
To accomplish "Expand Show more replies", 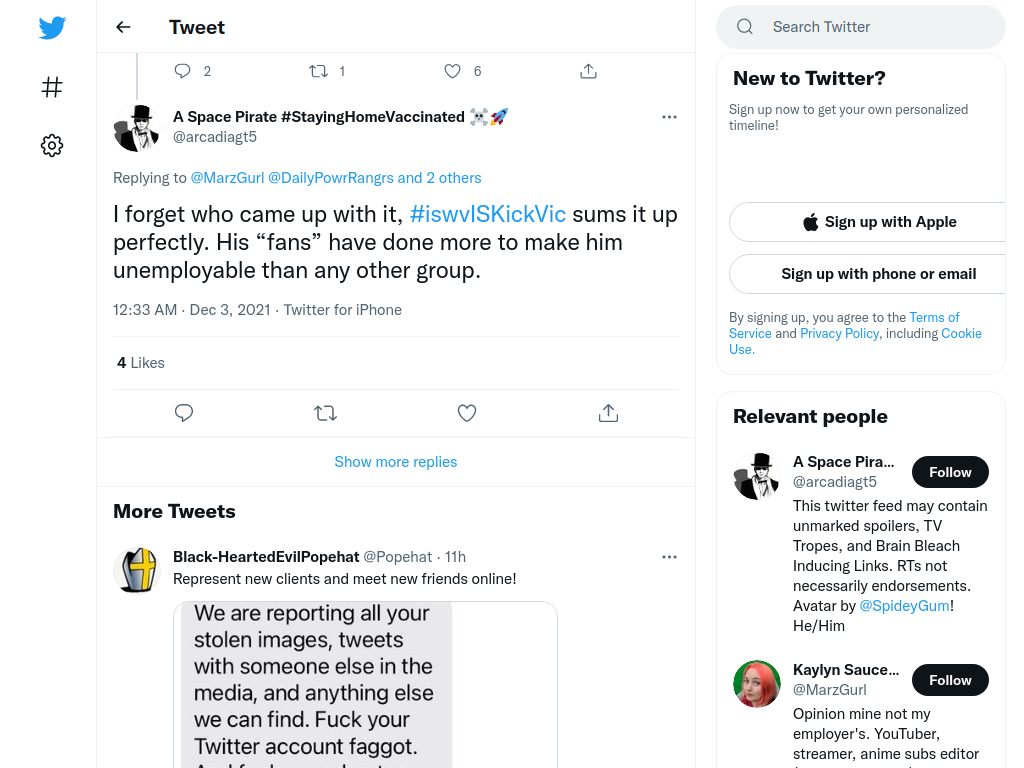I will pos(396,462).
